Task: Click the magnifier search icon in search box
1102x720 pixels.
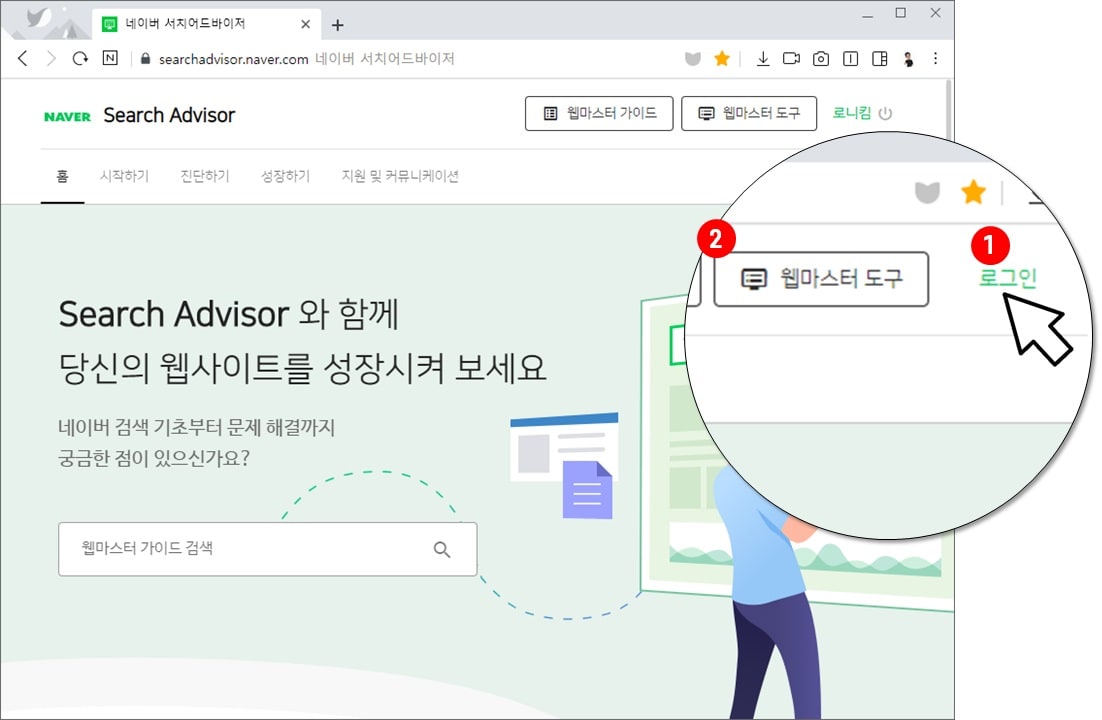Action: pos(442,549)
